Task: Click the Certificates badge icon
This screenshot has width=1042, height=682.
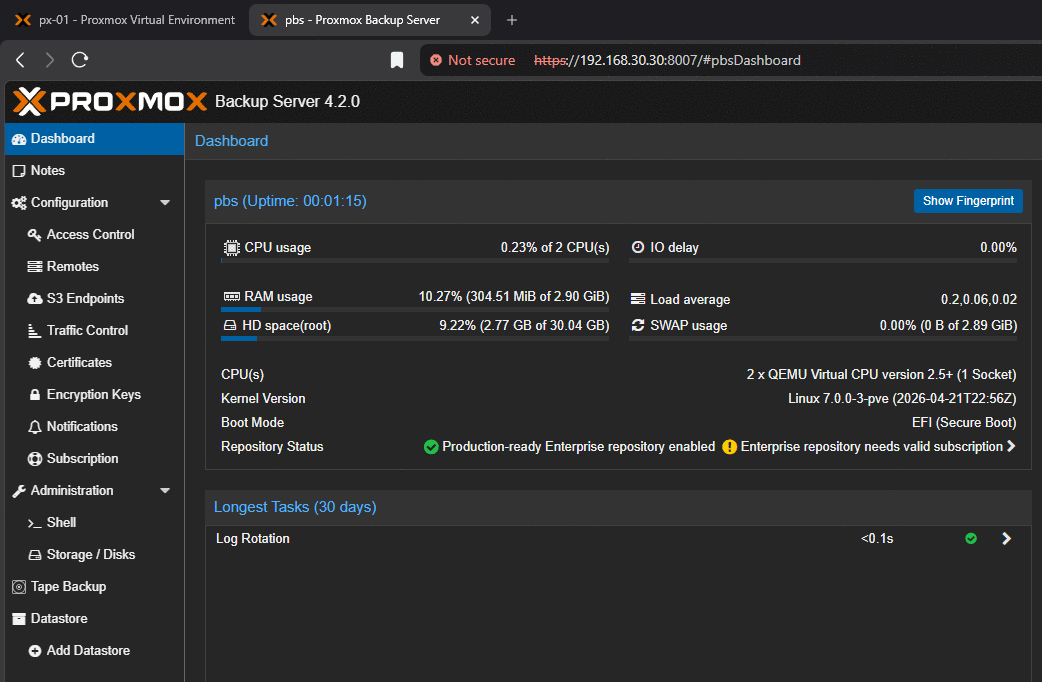Action: pyautogui.click(x=35, y=362)
